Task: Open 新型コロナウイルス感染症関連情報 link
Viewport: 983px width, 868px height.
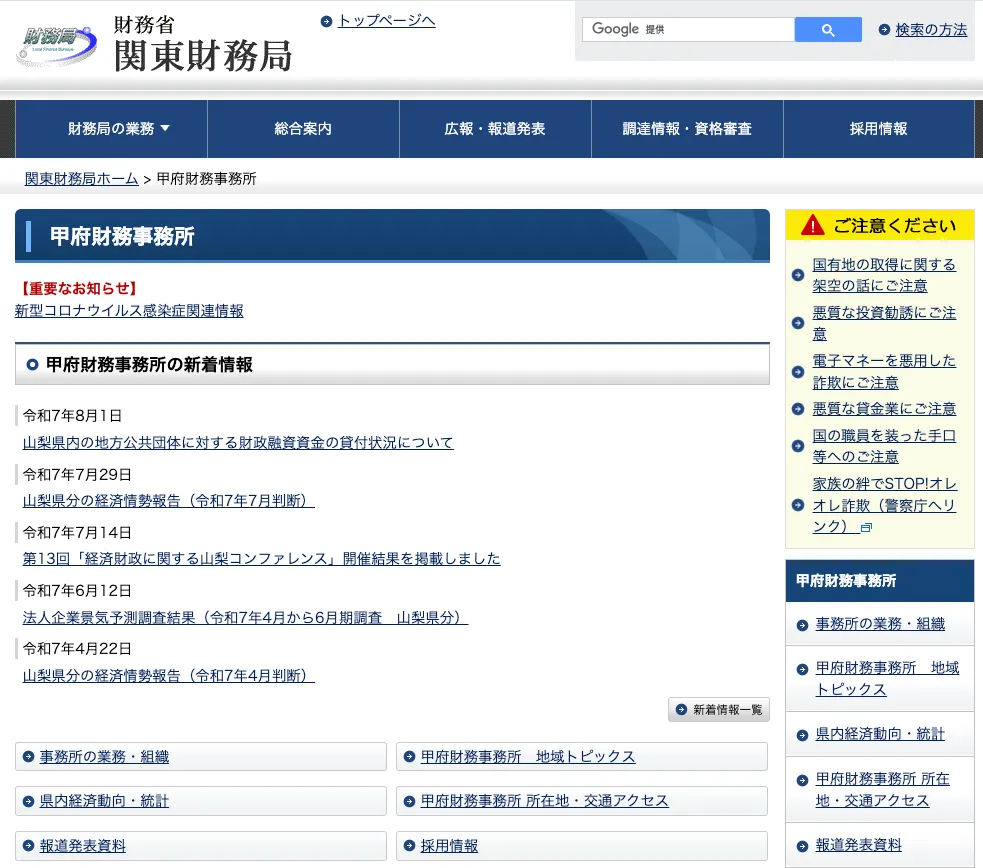Action: [x=129, y=311]
